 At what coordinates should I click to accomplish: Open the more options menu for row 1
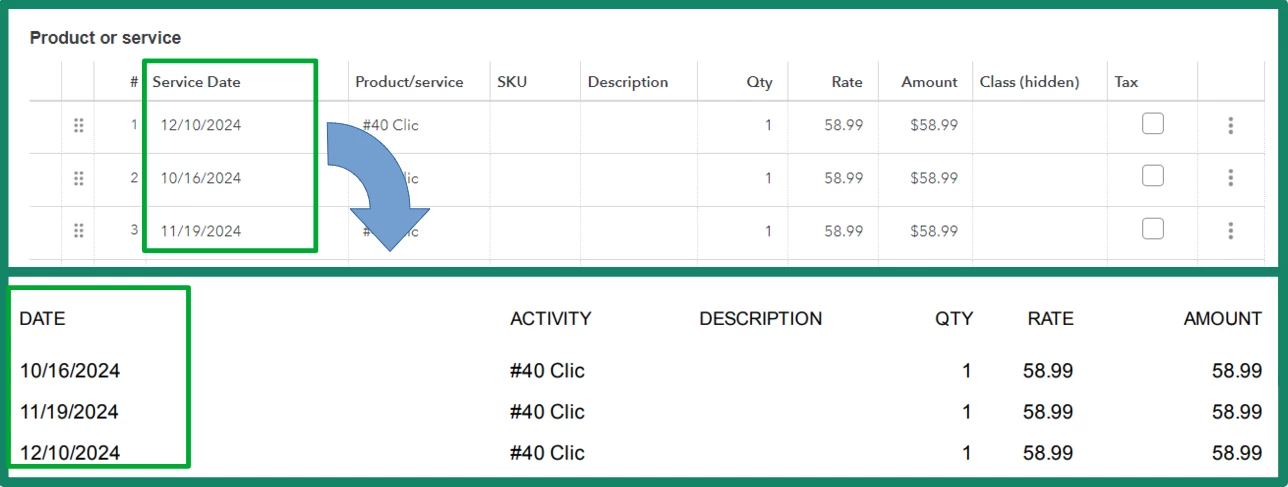point(1230,126)
